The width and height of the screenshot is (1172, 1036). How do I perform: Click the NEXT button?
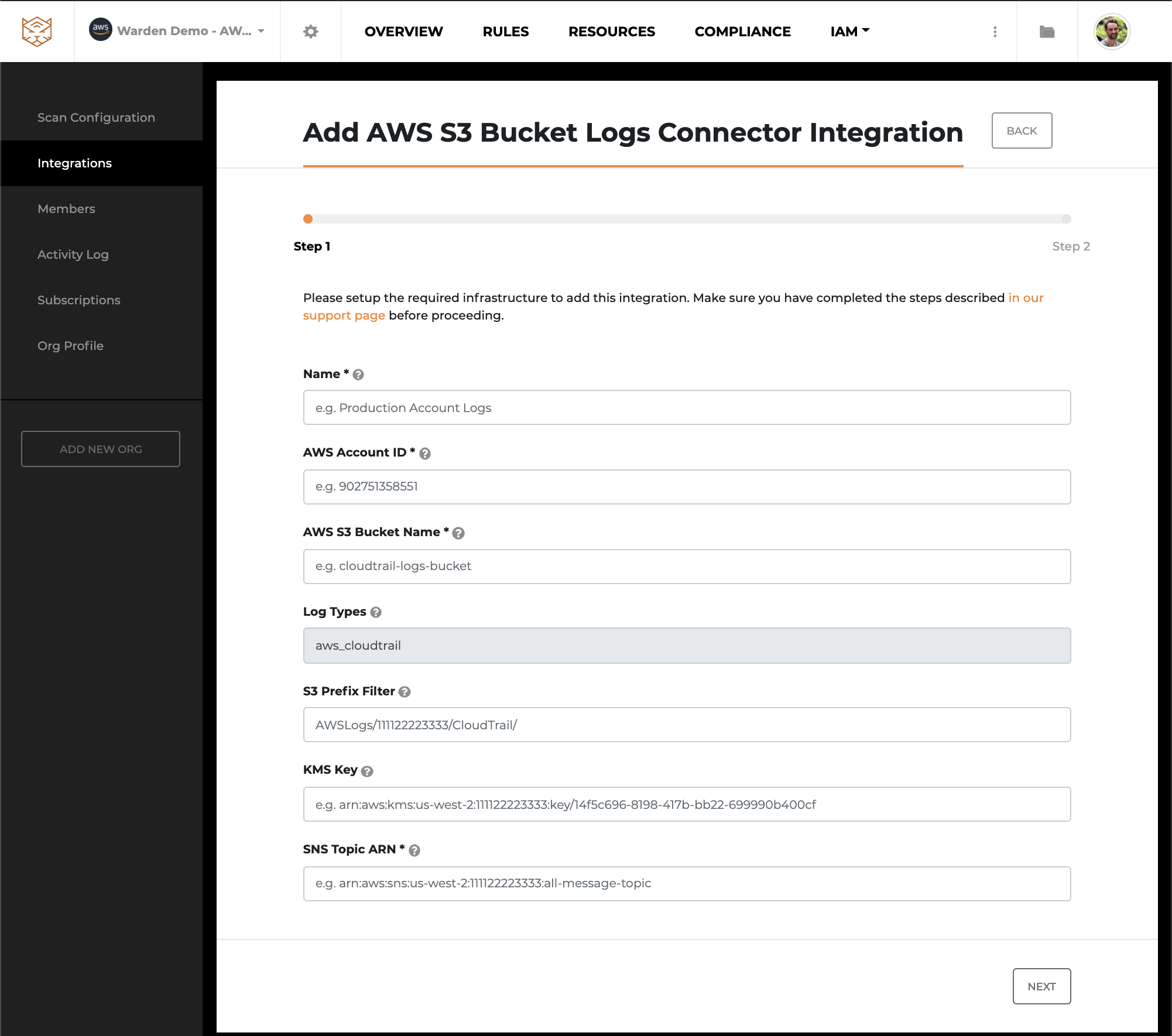[1042, 986]
